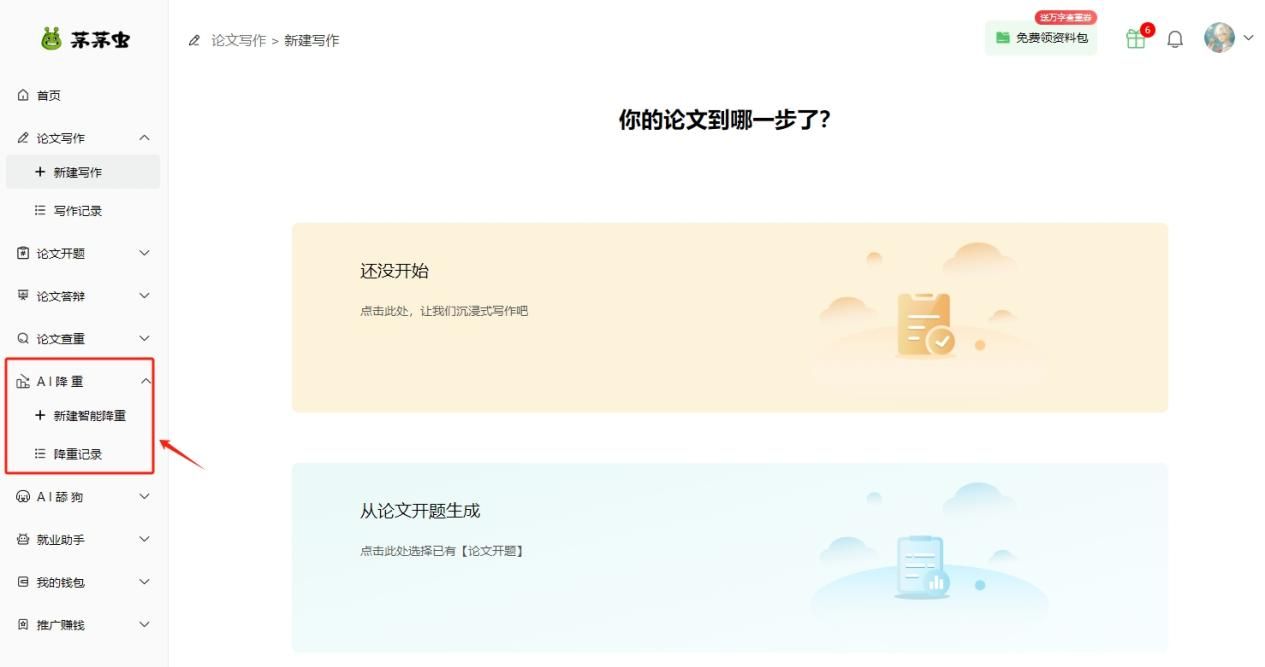Click the 论文写作 sidebar menu label
1265x667 pixels.
coord(61,138)
